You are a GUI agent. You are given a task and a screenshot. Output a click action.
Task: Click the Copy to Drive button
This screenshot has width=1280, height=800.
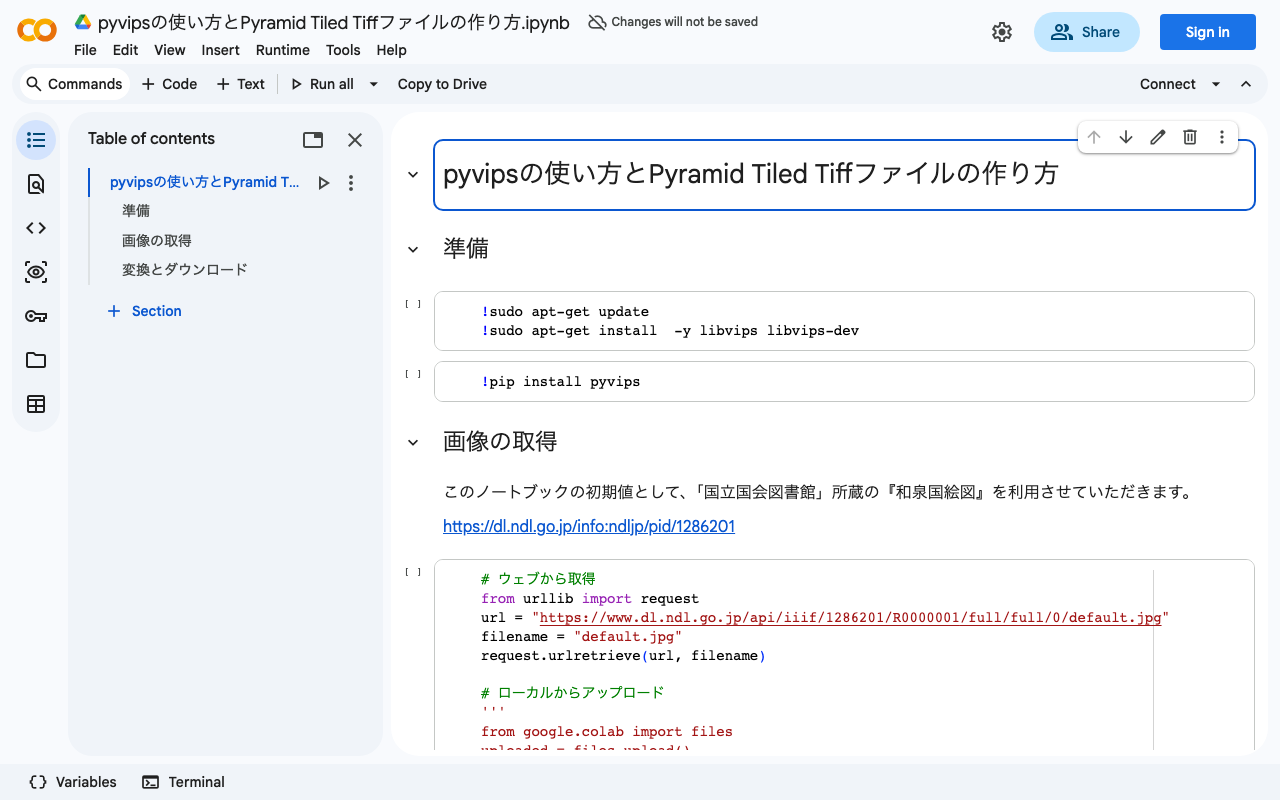coord(442,84)
